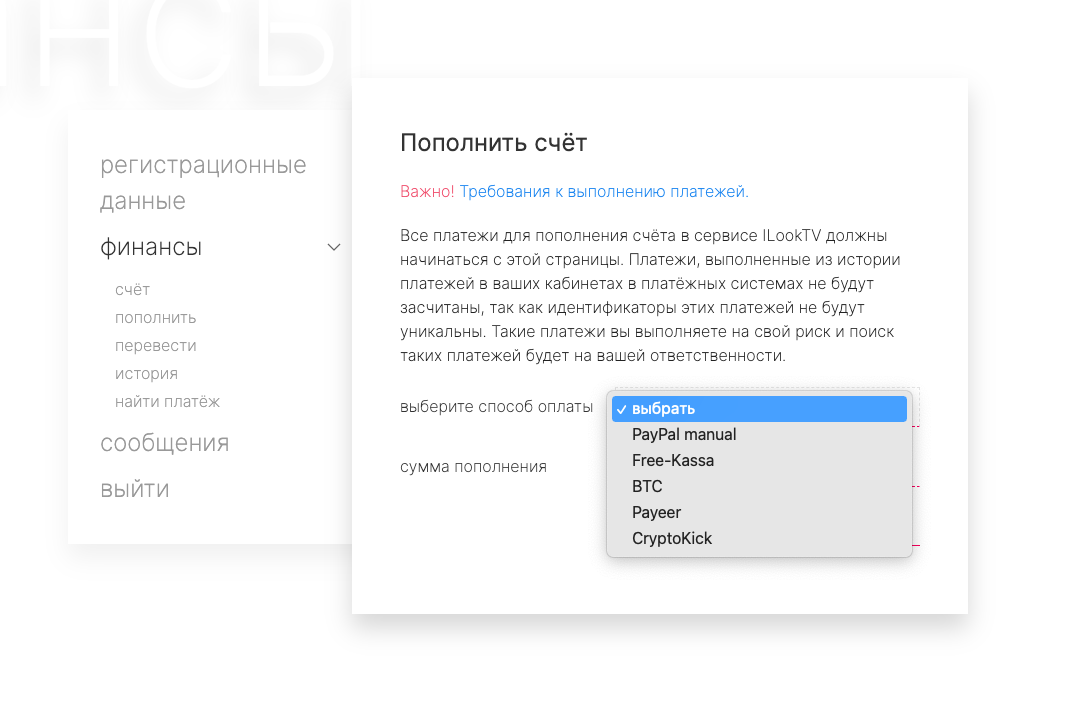
Task: Click the выберите способ оплаты label
Action: (x=496, y=407)
